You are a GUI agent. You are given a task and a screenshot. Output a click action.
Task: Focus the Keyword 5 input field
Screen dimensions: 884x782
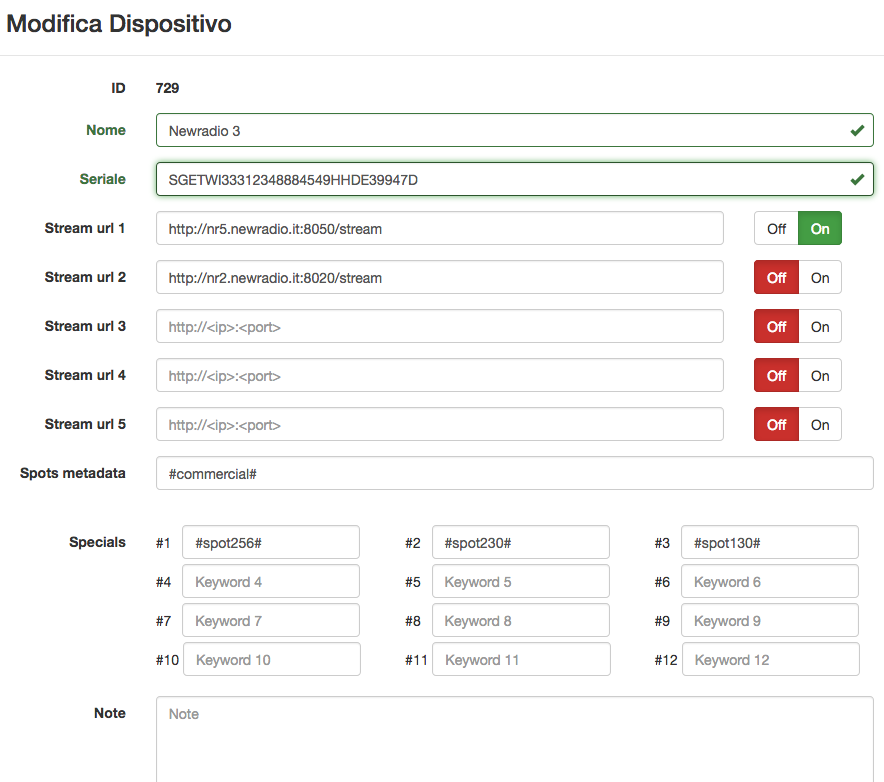[x=520, y=581]
